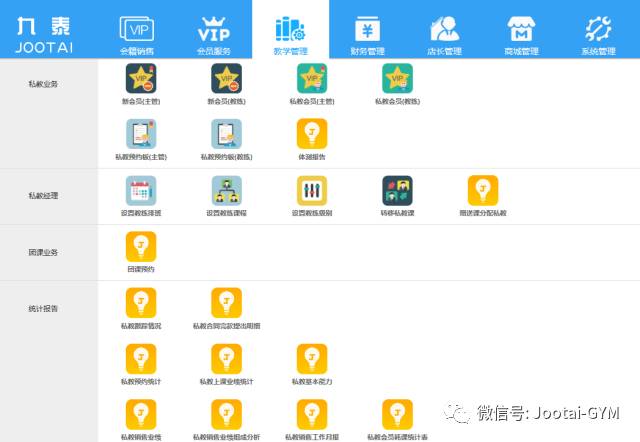Open 私教预约板(主管) clipboard icon
640x442 pixels.
pyautogui.click(x=141, y=134)
